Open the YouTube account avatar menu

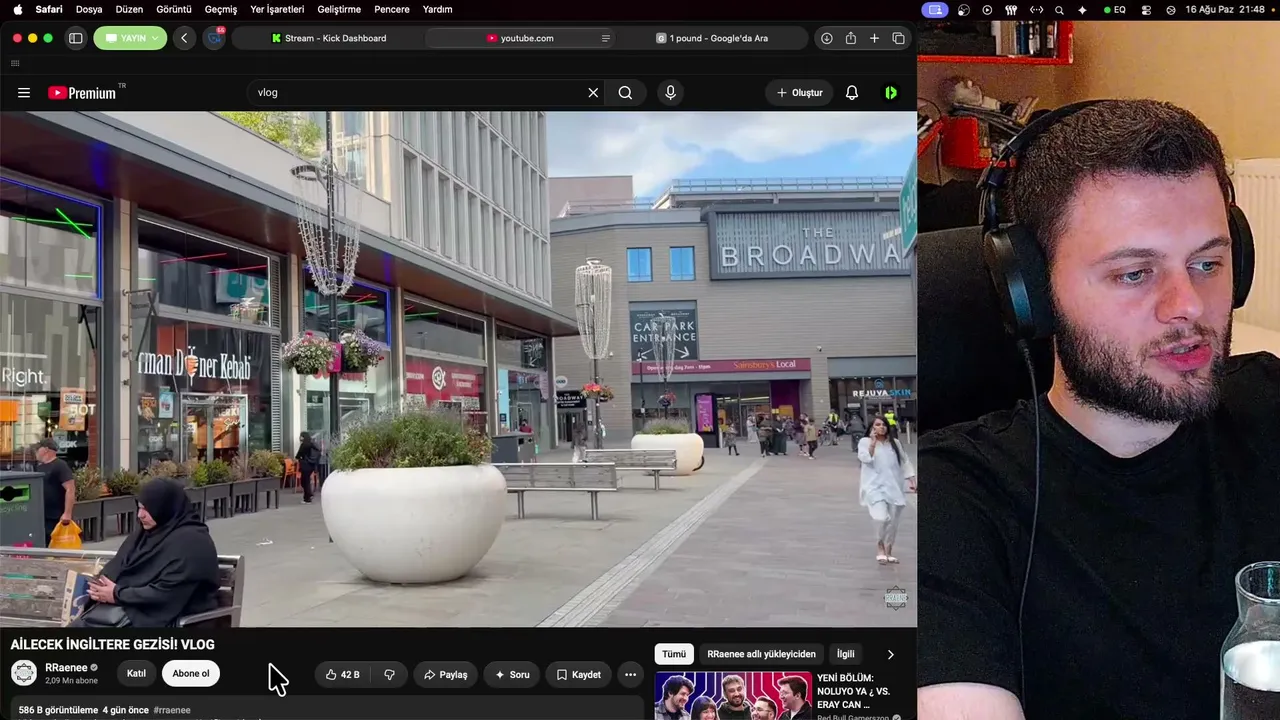(891, 92)
